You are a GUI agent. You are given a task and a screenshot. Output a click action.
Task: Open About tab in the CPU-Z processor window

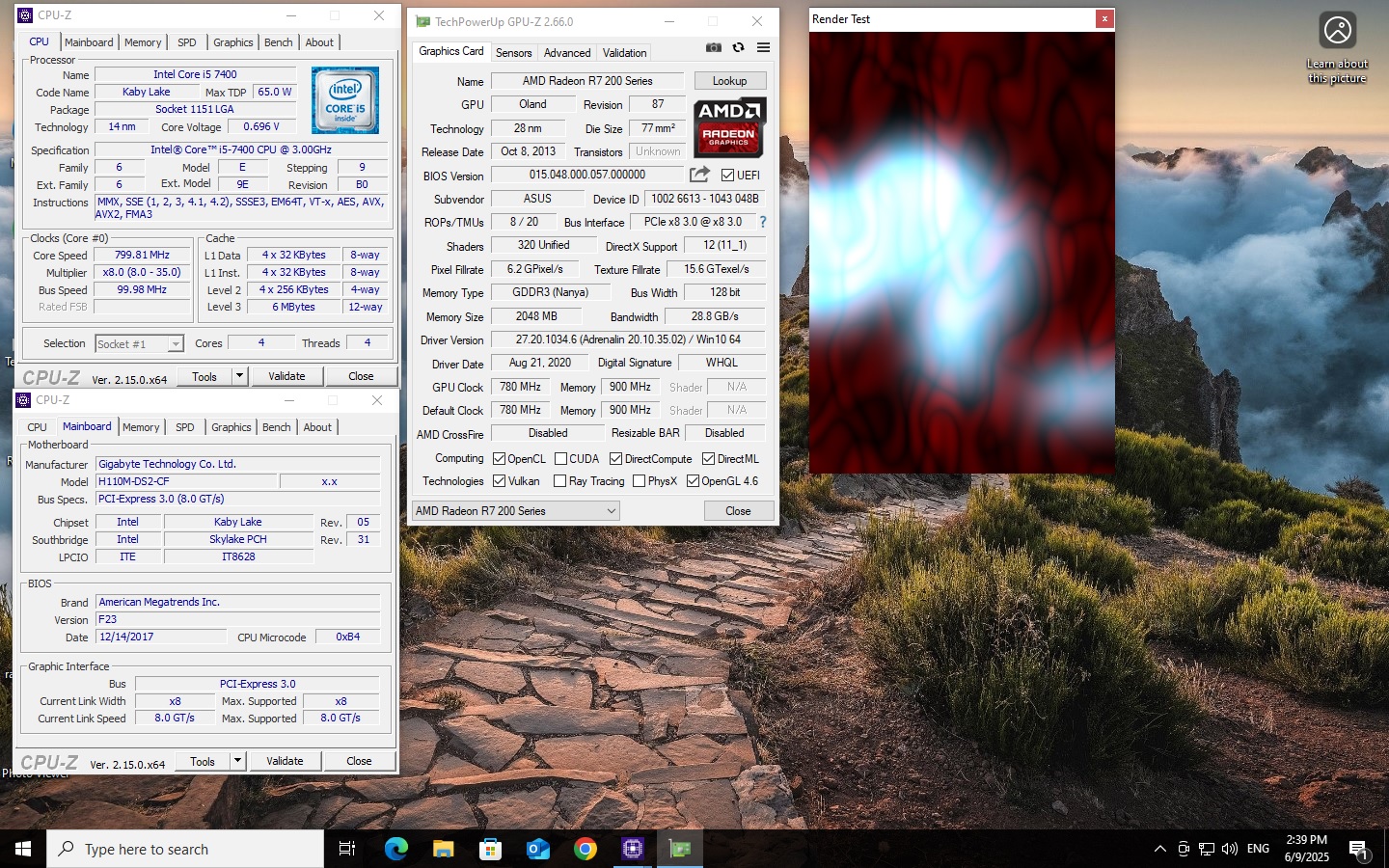[319, 42]
